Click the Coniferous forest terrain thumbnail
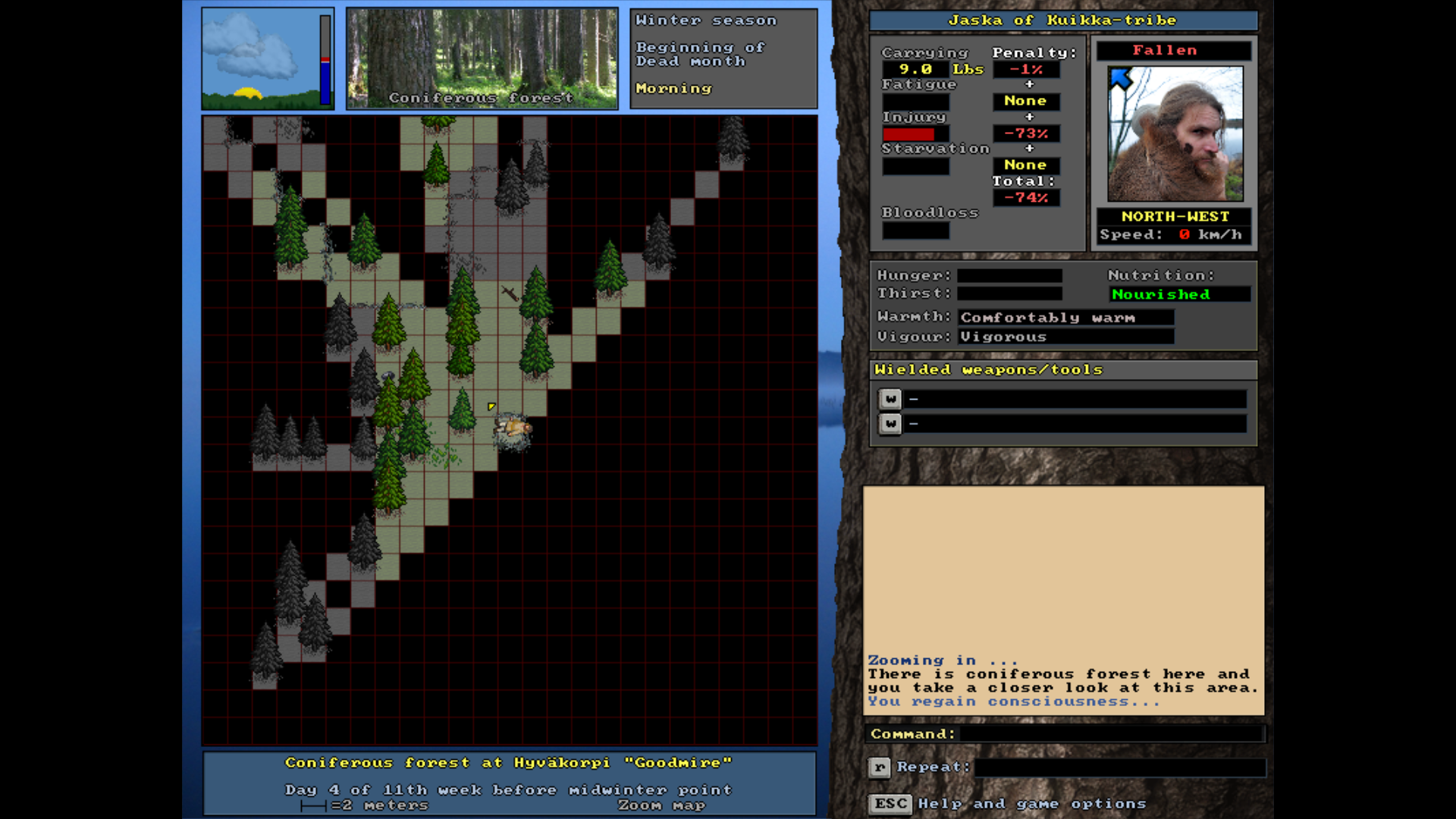 [482, 59]
